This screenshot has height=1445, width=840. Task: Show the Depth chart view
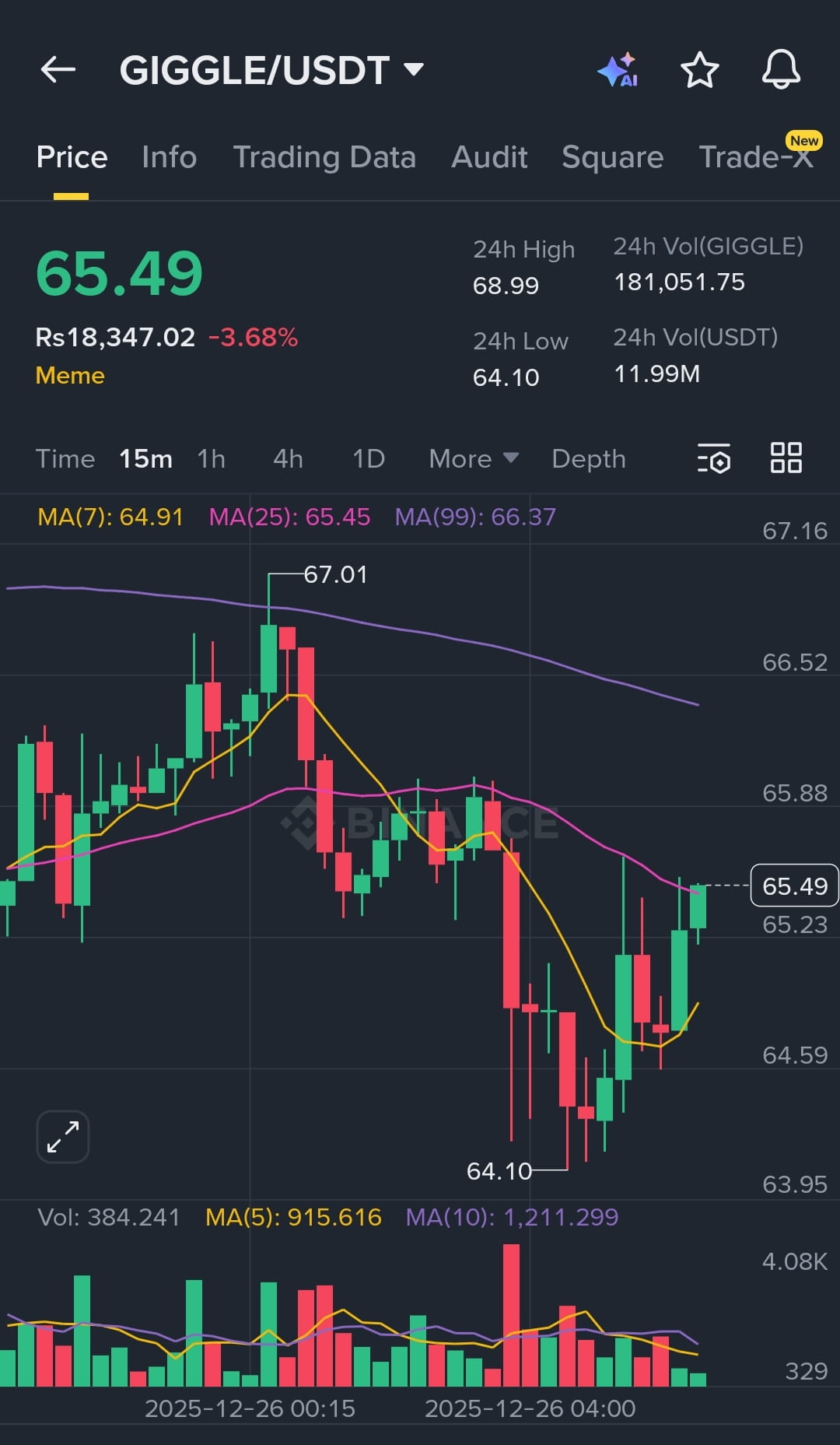tap(588, 458)
